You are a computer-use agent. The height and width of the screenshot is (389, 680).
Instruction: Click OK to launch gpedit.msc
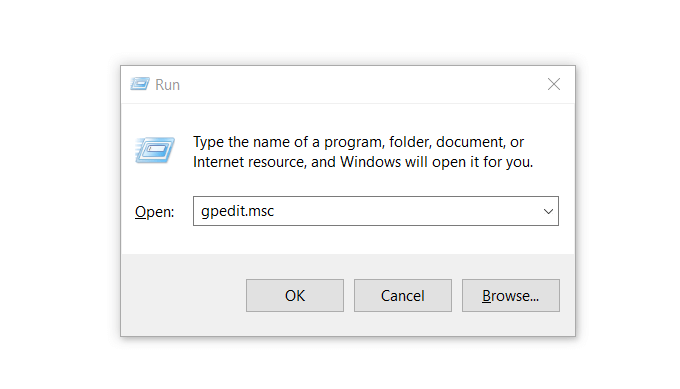(x=295, y=295)
